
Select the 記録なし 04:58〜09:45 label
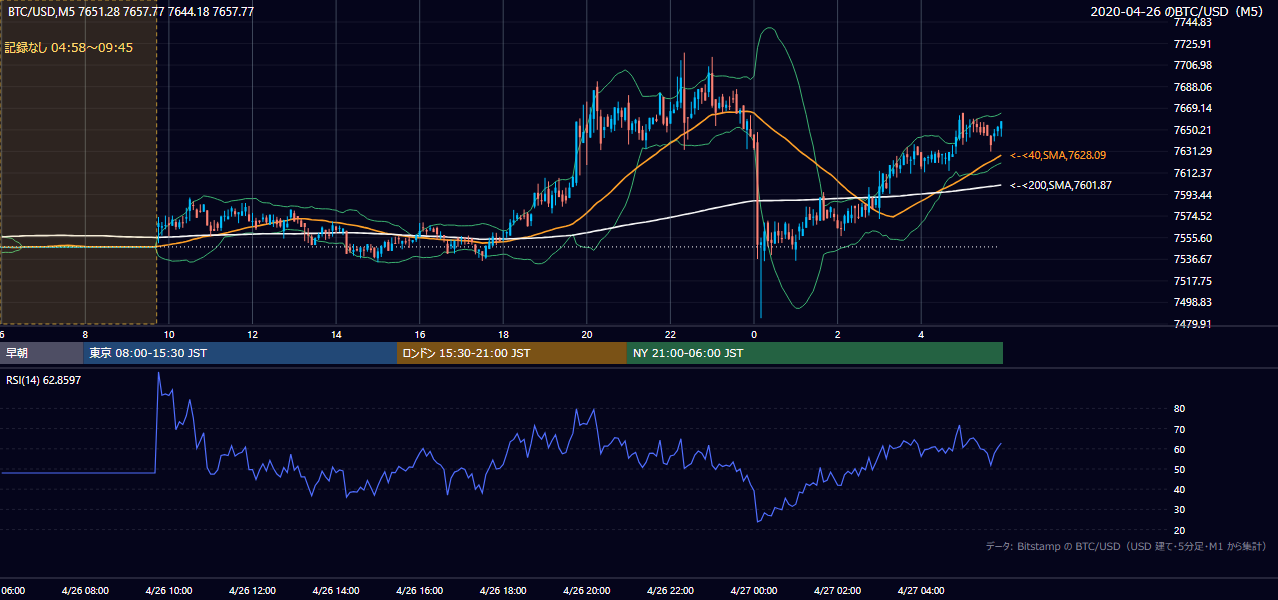69,47
